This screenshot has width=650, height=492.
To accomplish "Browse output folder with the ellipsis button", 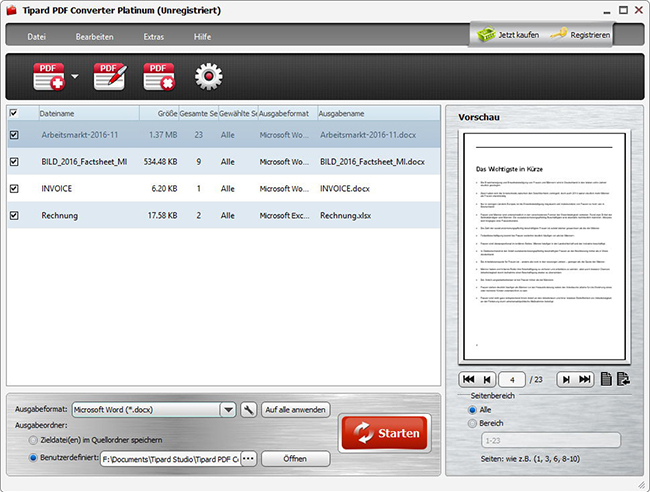I will tap(248, 458).
